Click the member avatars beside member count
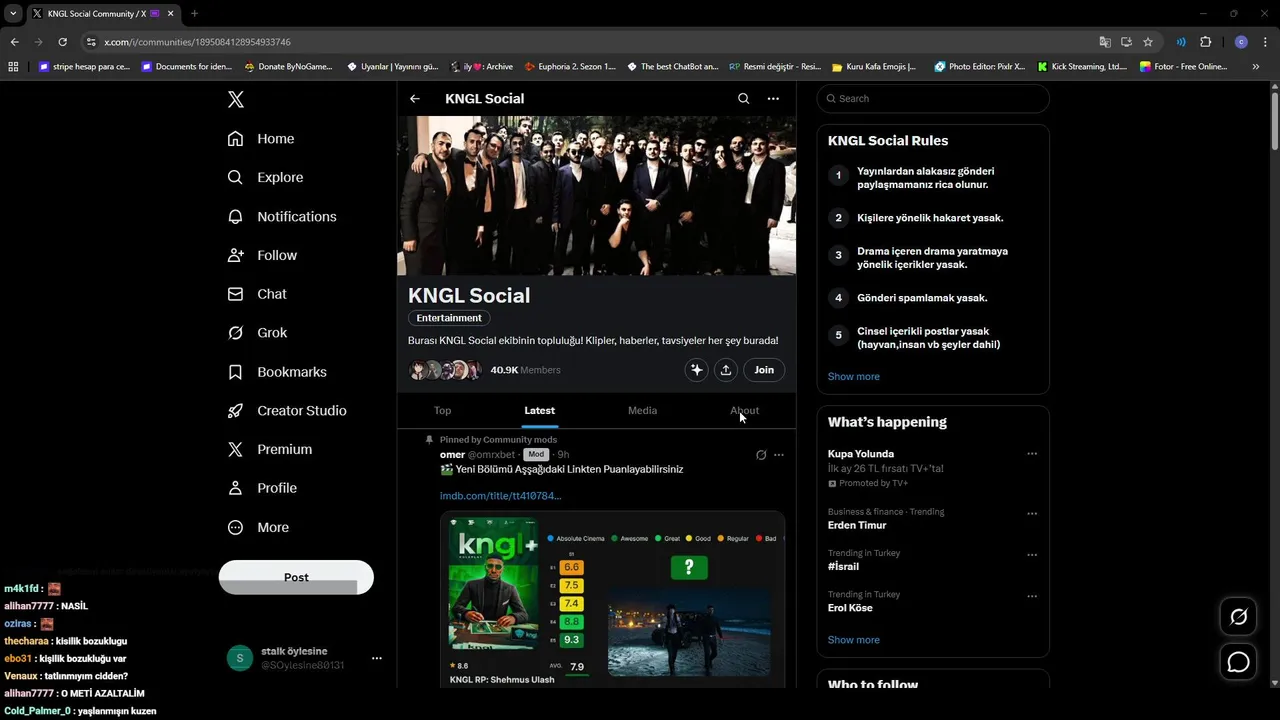The height and width of the screenshot is (720, 1280). click(x=446, y=370)
